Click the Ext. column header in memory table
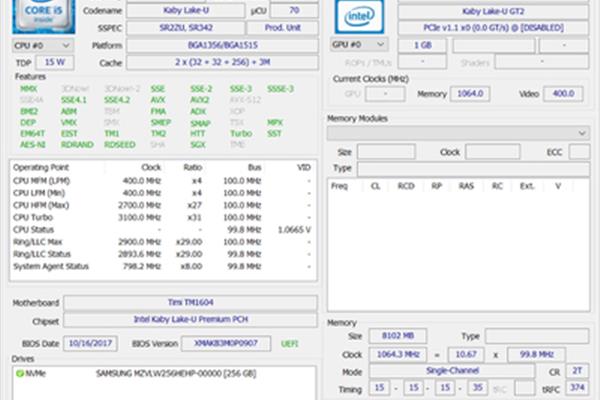The height and width of the screenshot is (400, 600). (x=527, y=186)
